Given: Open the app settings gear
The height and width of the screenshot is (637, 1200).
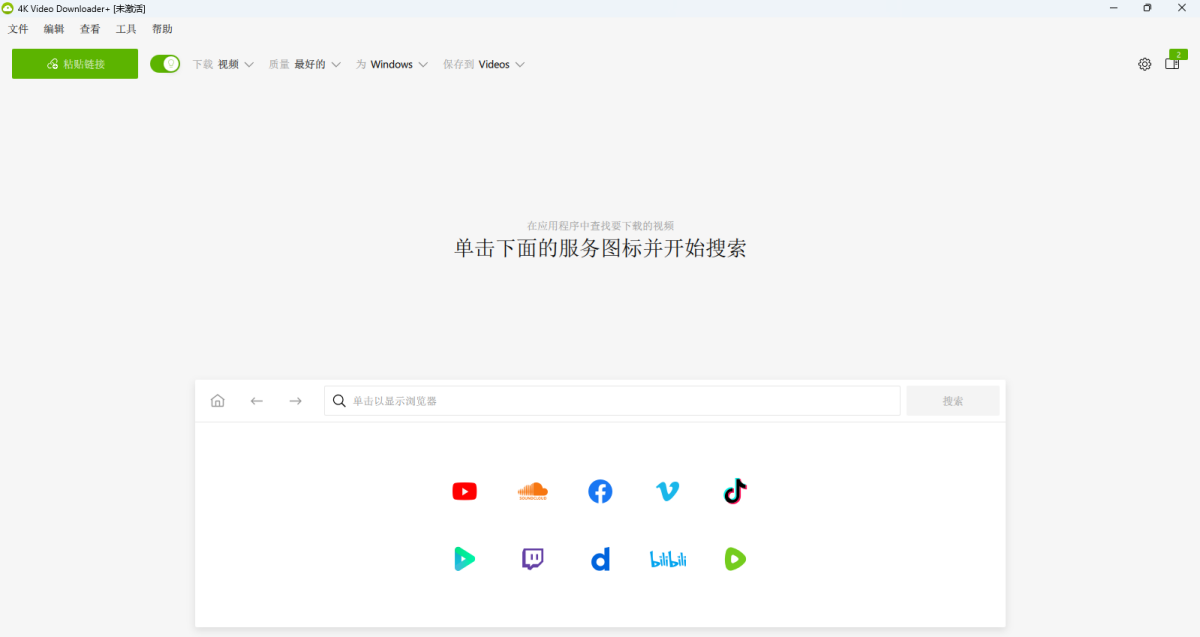Looking at the screenshot, I should coord(1144,63).
